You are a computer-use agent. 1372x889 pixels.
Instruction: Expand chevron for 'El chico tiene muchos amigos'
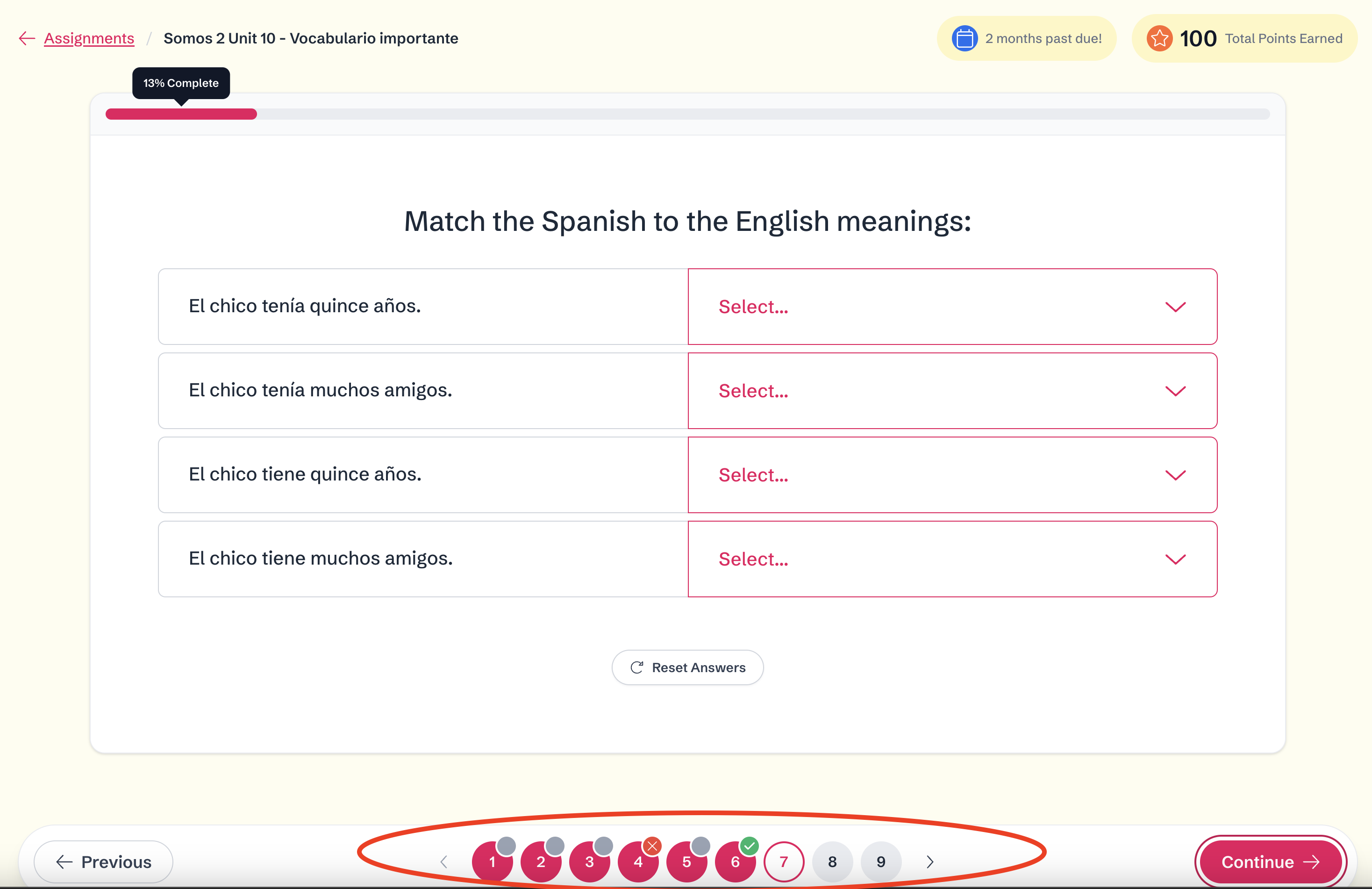[1175, 559]
